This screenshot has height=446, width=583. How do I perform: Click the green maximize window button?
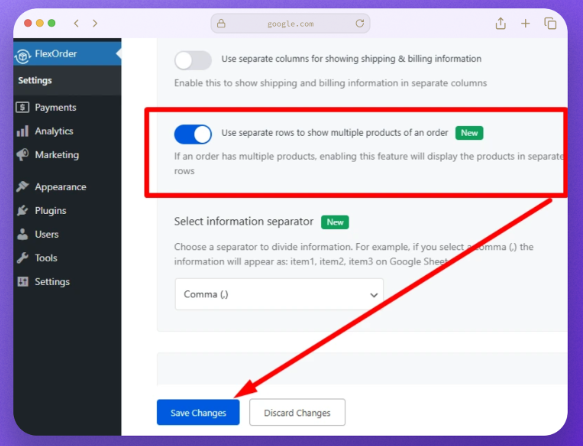pos(52,23)
